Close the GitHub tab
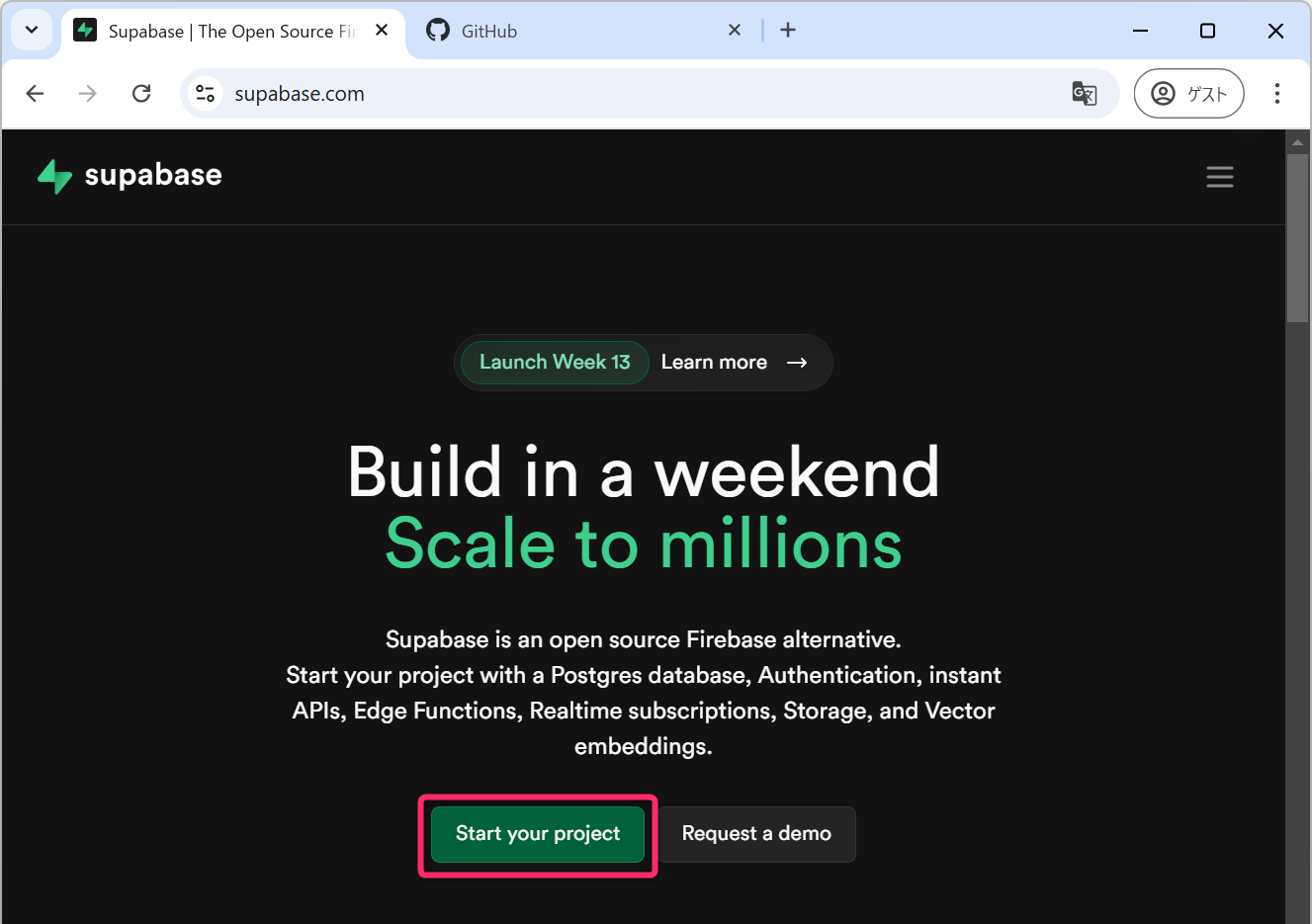1312x924 pixels. 735,31
